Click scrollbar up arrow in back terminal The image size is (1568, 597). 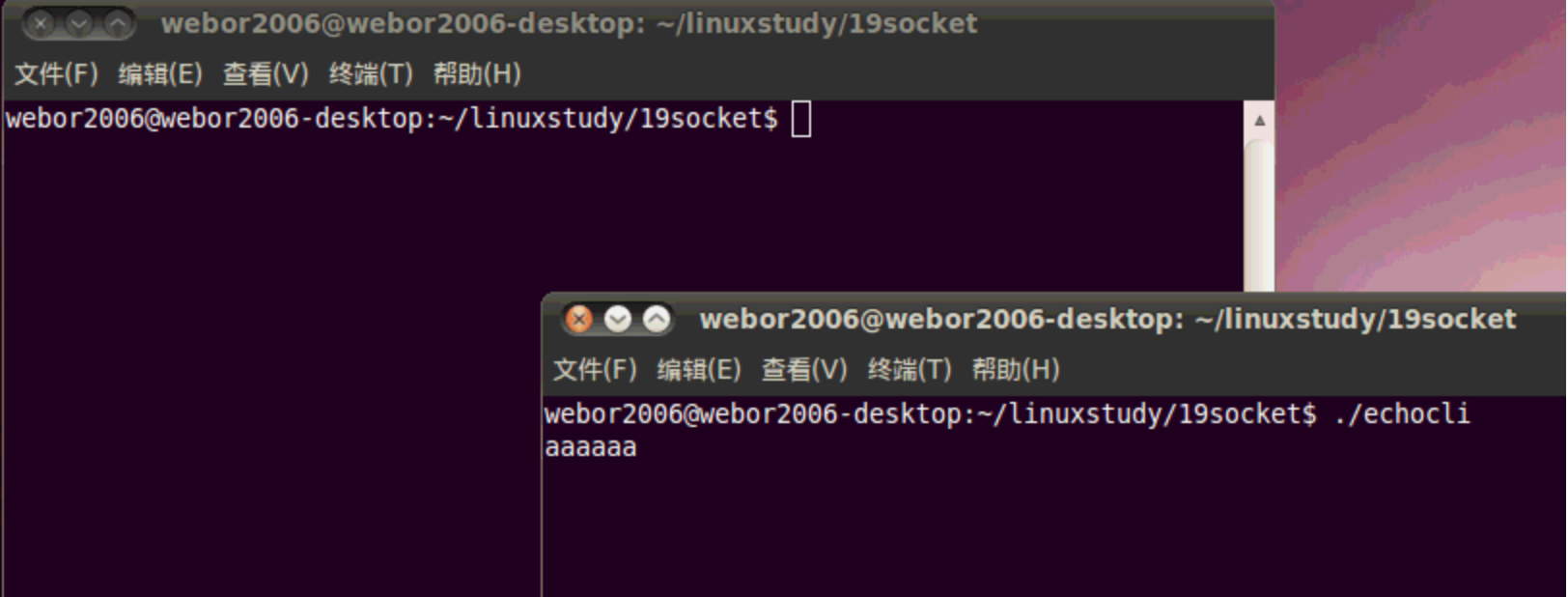tap(1259, 121)
